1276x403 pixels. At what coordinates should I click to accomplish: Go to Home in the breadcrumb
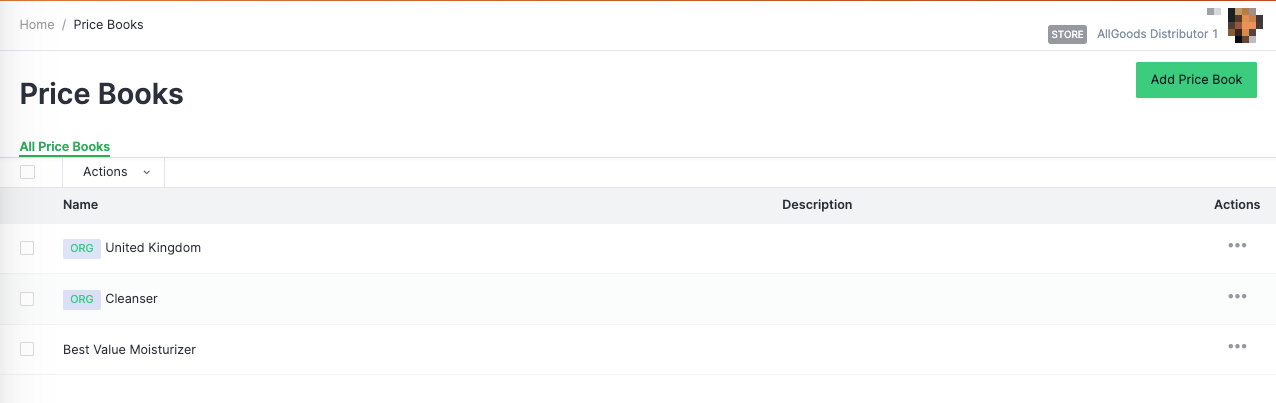(x=37, y=25)
